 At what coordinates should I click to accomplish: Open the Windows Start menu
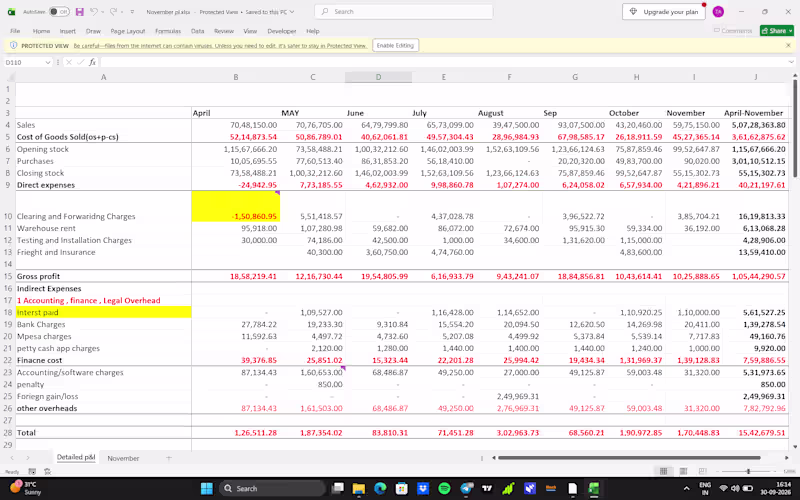click(207, 488)
